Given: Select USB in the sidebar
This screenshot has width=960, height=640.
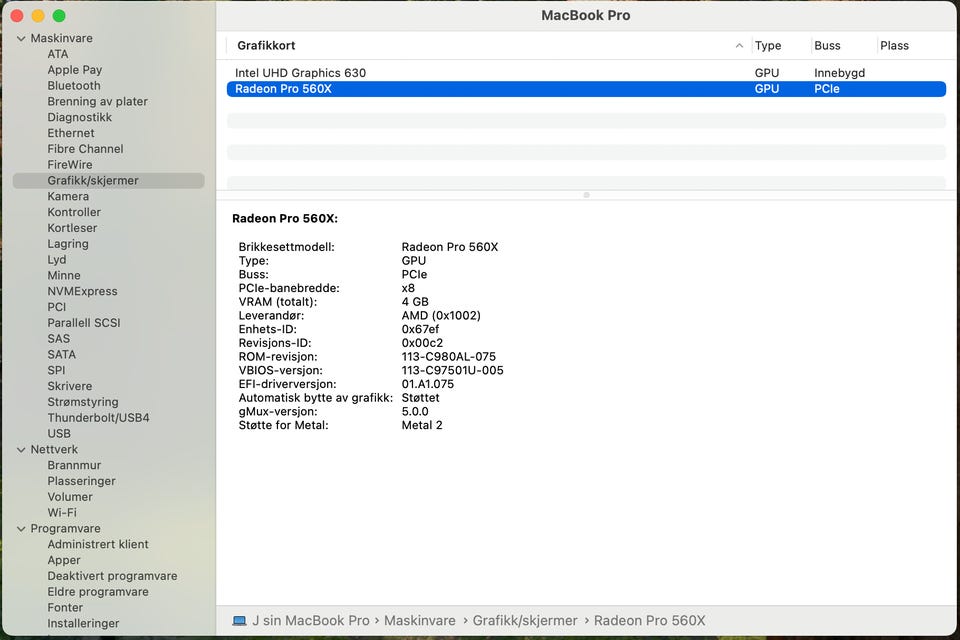Looking at the screenshot, I should [x=59, y=434].
